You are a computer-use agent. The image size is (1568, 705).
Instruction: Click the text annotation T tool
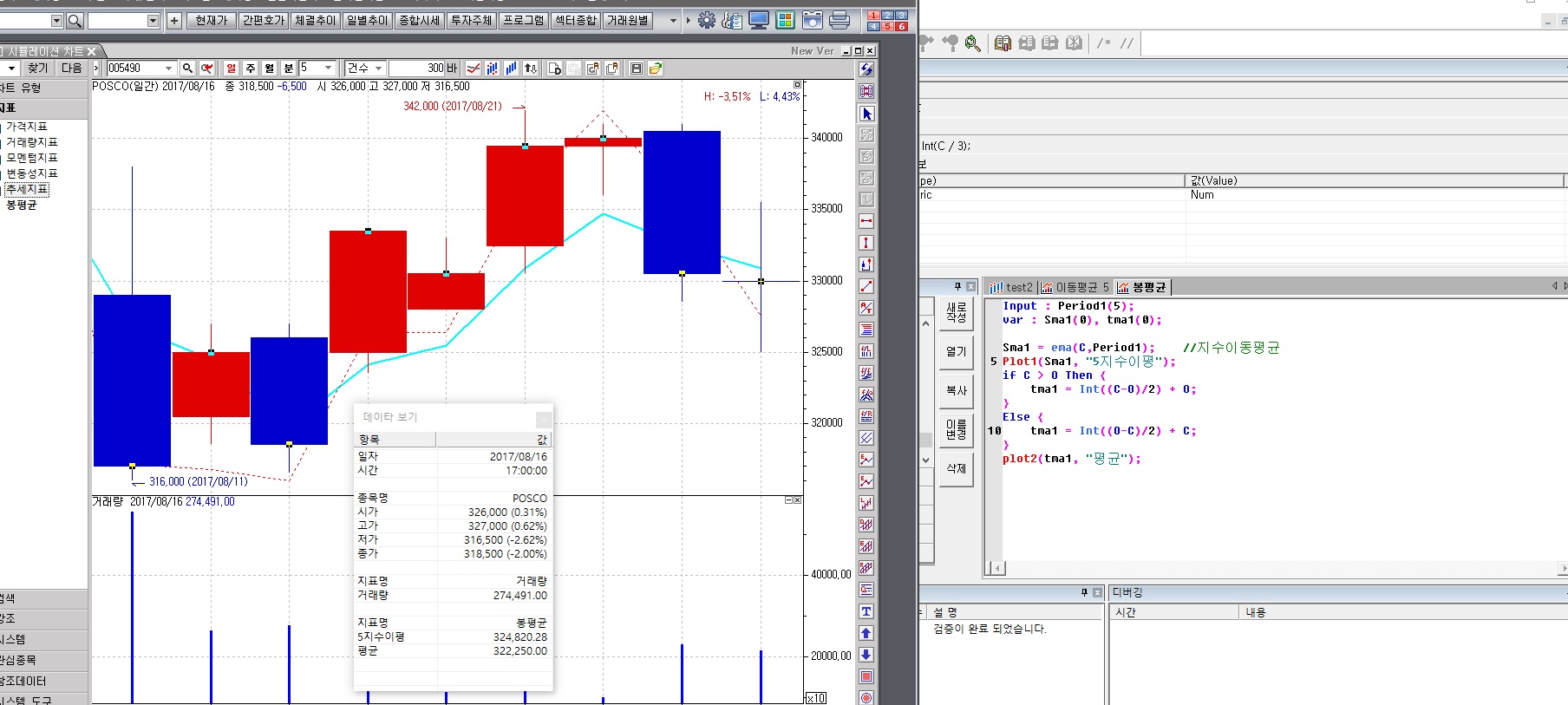point(866,611)
